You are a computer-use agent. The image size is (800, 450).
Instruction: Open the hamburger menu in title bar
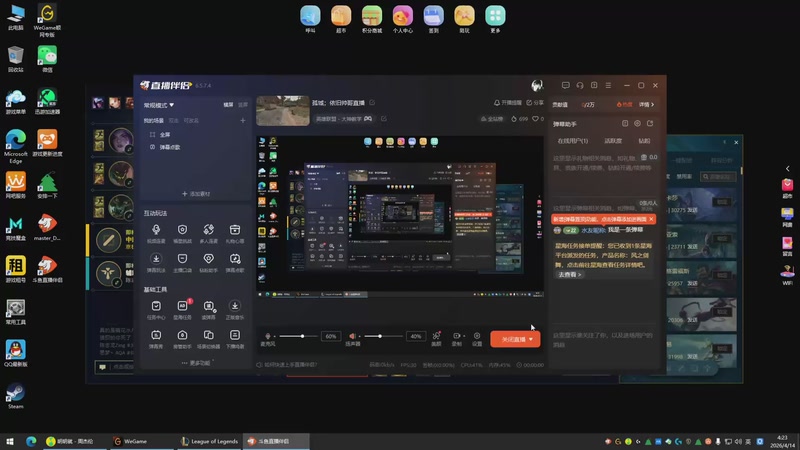click(608, 85)
